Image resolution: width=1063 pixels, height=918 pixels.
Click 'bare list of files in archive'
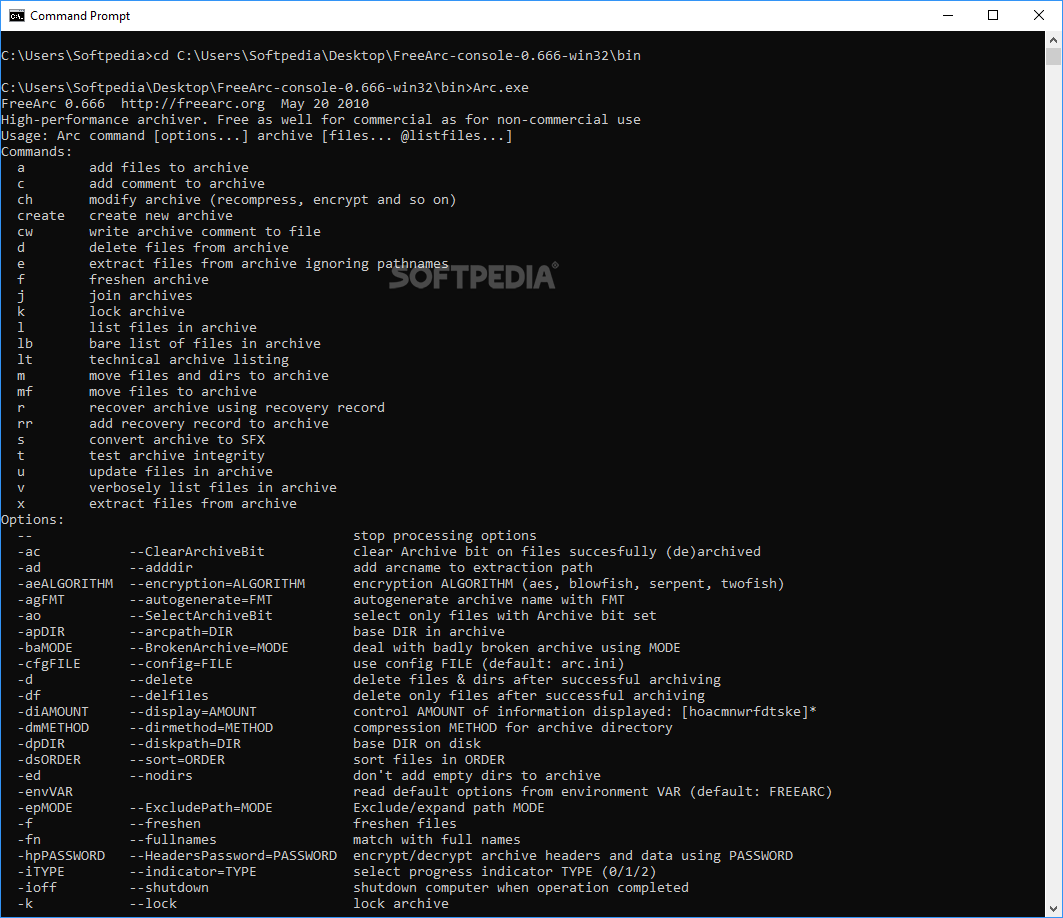pos(205,344)
